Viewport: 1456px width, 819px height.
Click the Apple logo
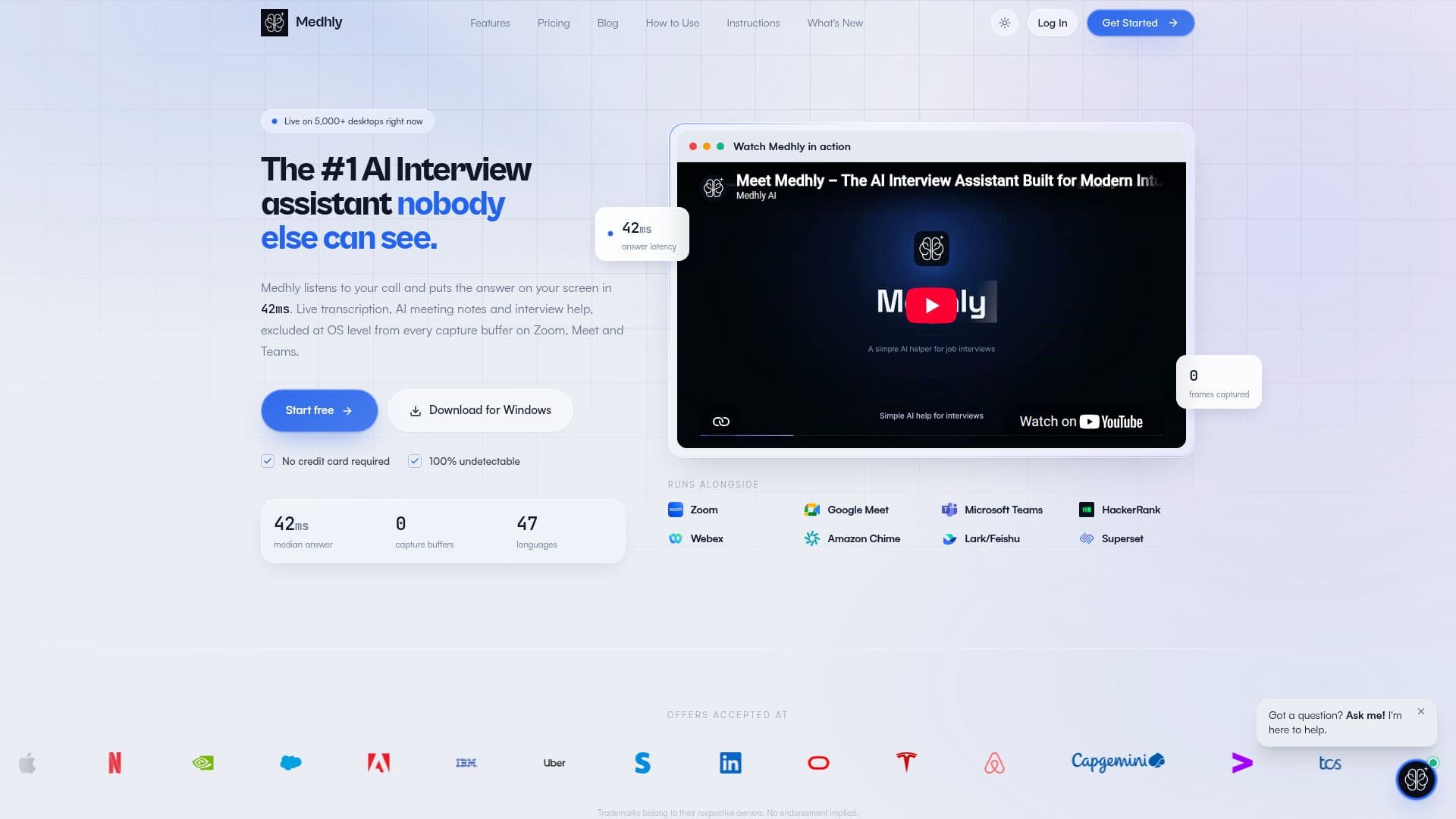[27, 763]
